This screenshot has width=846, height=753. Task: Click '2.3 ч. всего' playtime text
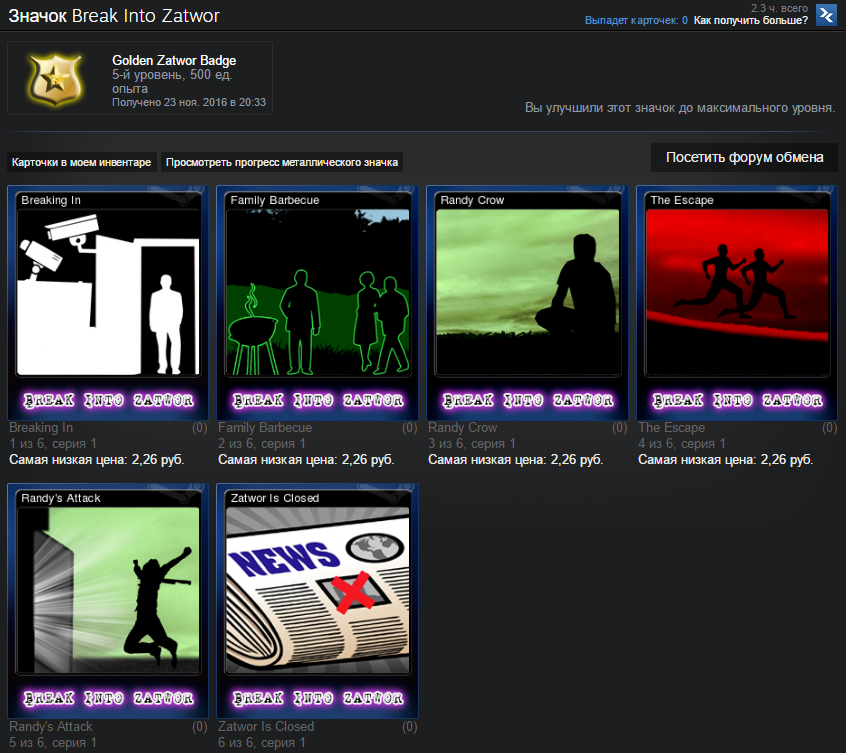tap(779, 8)
